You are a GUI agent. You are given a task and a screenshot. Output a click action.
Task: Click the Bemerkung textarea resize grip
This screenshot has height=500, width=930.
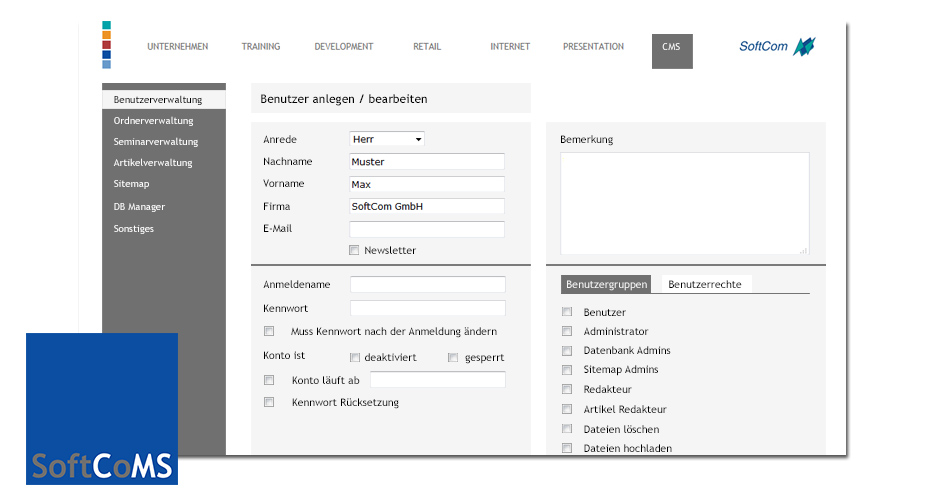[804, 250]
